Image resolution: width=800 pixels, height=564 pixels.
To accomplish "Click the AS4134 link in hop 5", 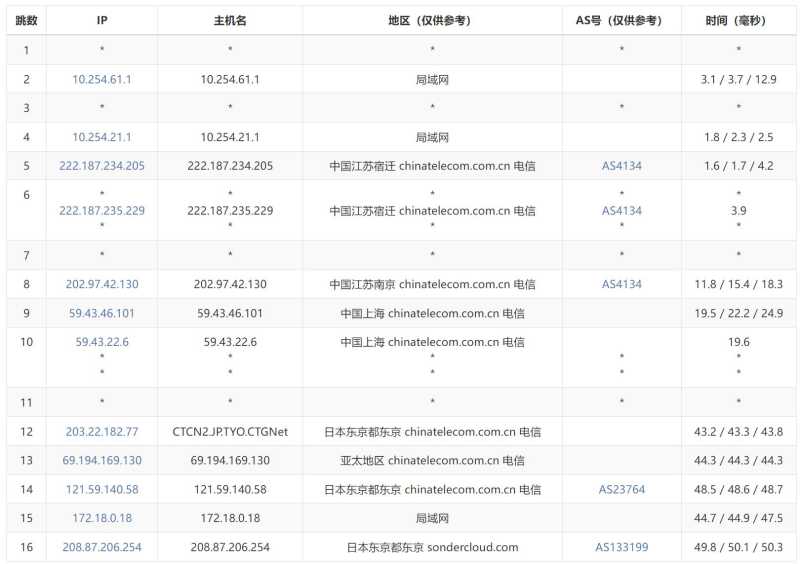I will pyautogui.click(x=621, y=166).
